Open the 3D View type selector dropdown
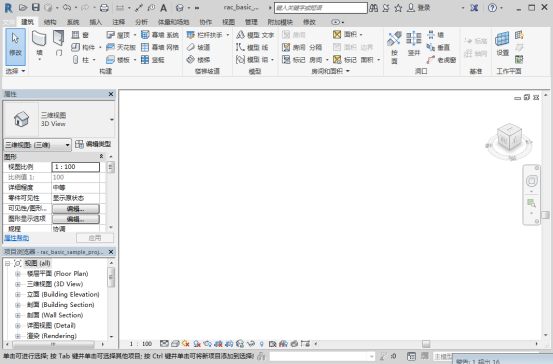Screen dimensions: 553x364 (x=111, y=120)
